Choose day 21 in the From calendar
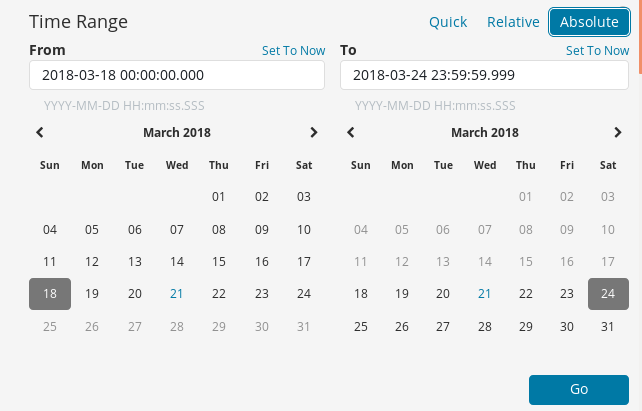This screenshot has width=642, height=411. tap(177, 294)
